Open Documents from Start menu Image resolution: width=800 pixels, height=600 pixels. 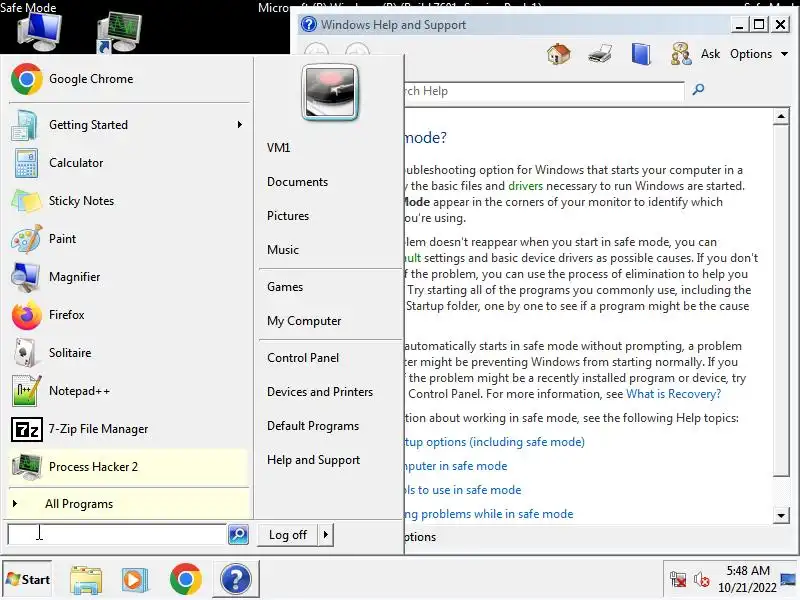297,182
